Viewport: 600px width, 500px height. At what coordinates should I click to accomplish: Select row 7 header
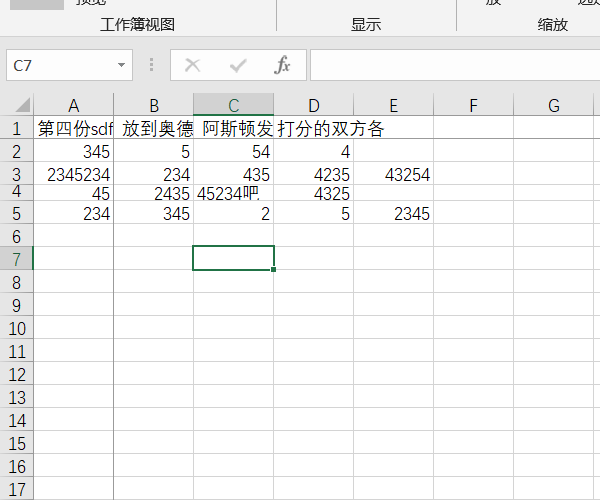coord(16,259)
